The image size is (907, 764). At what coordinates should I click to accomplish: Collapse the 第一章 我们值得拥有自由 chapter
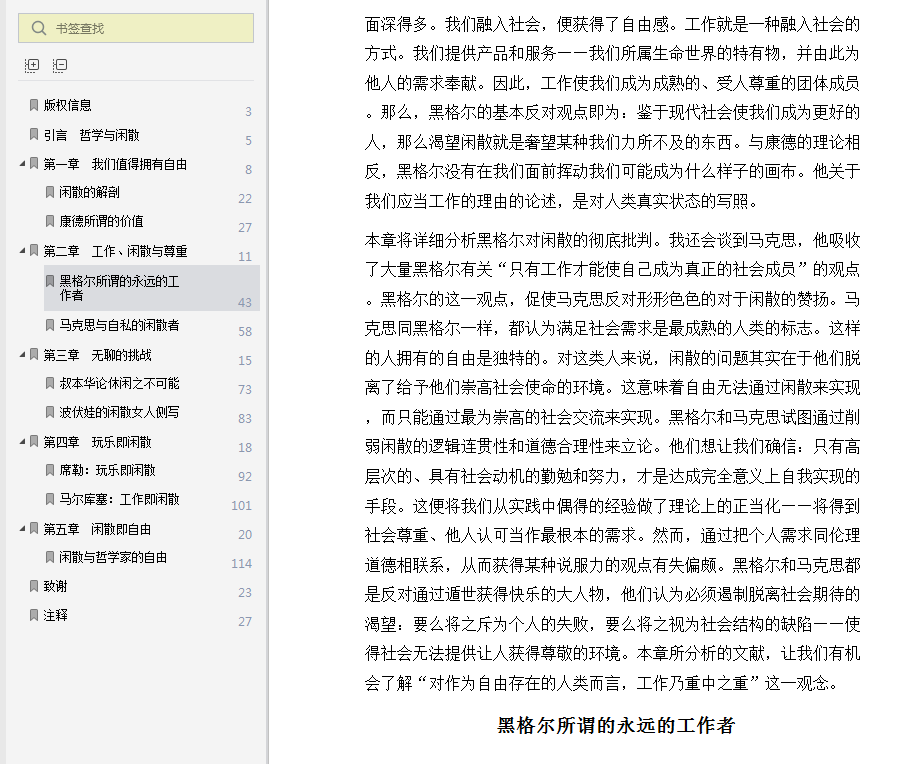pyautogui.click(x=22, y=164)
